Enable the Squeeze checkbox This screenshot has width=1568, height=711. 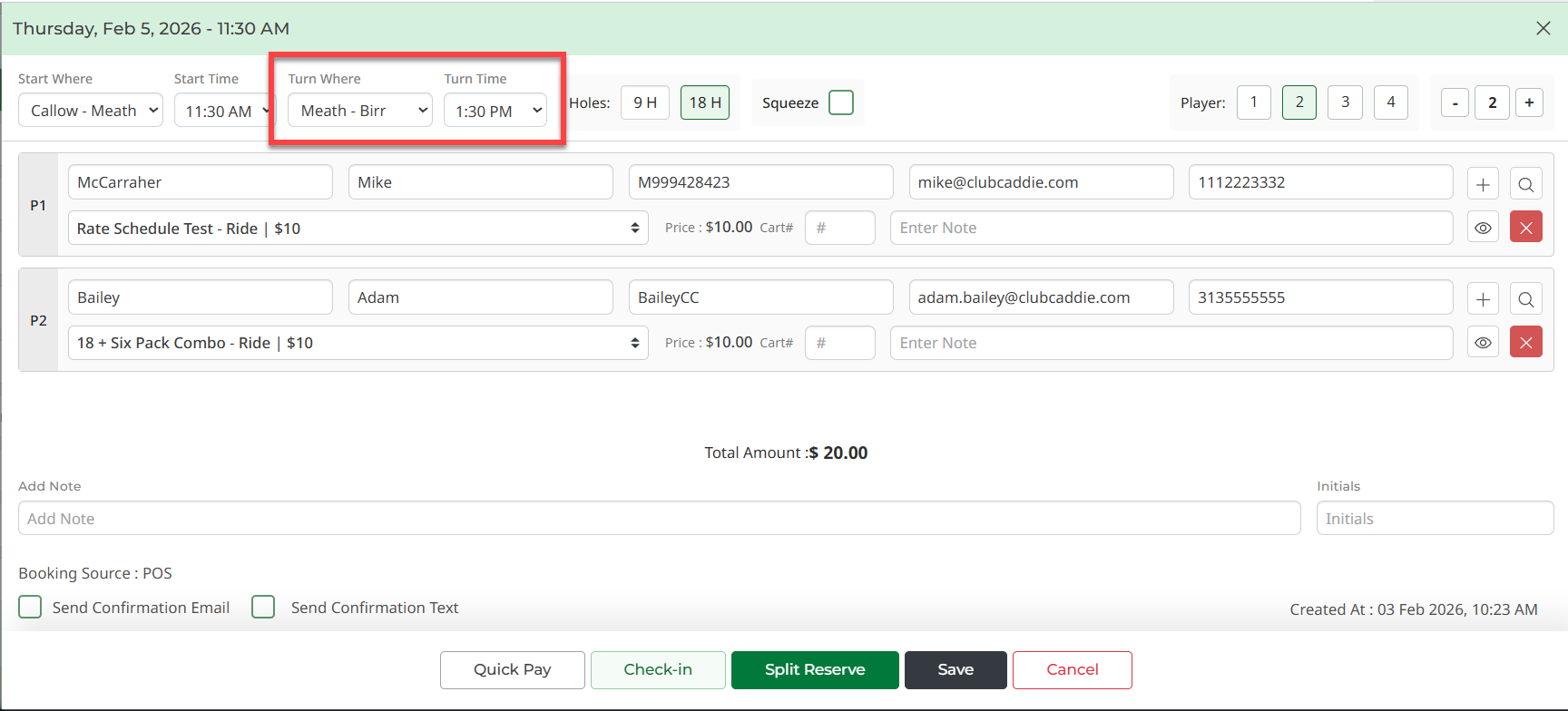(841, 102)
